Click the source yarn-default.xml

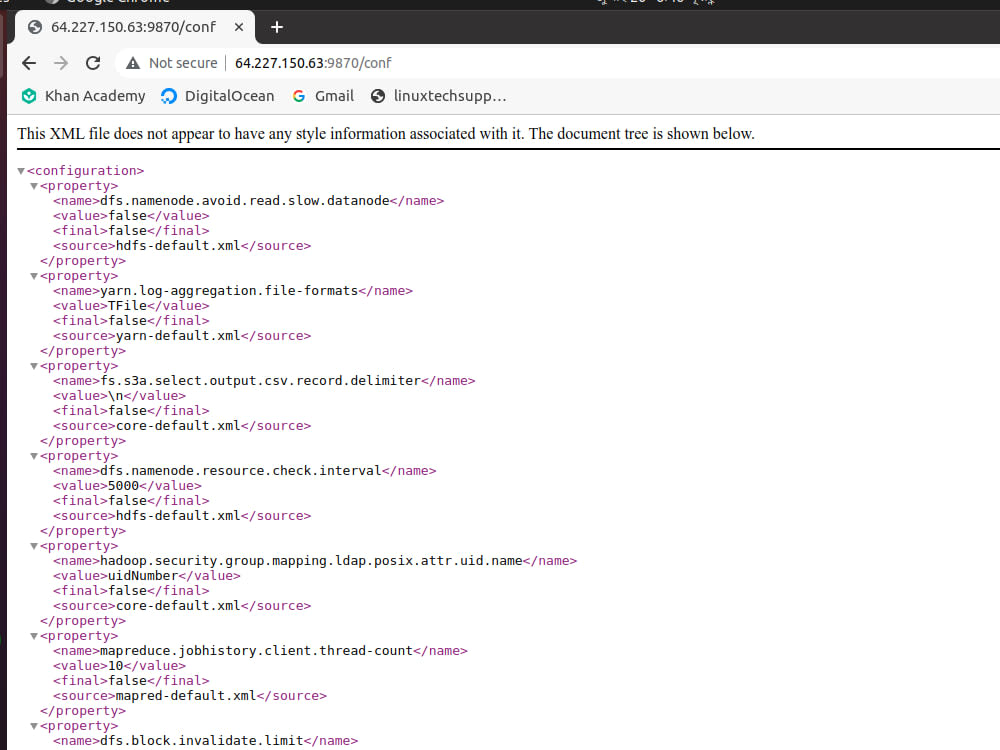click(179, 335)
